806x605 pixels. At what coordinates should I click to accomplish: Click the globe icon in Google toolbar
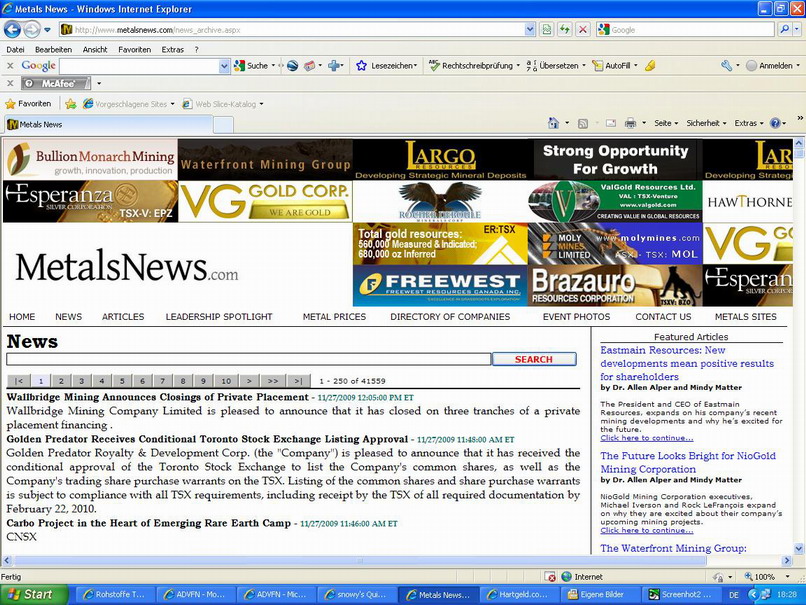292,66
